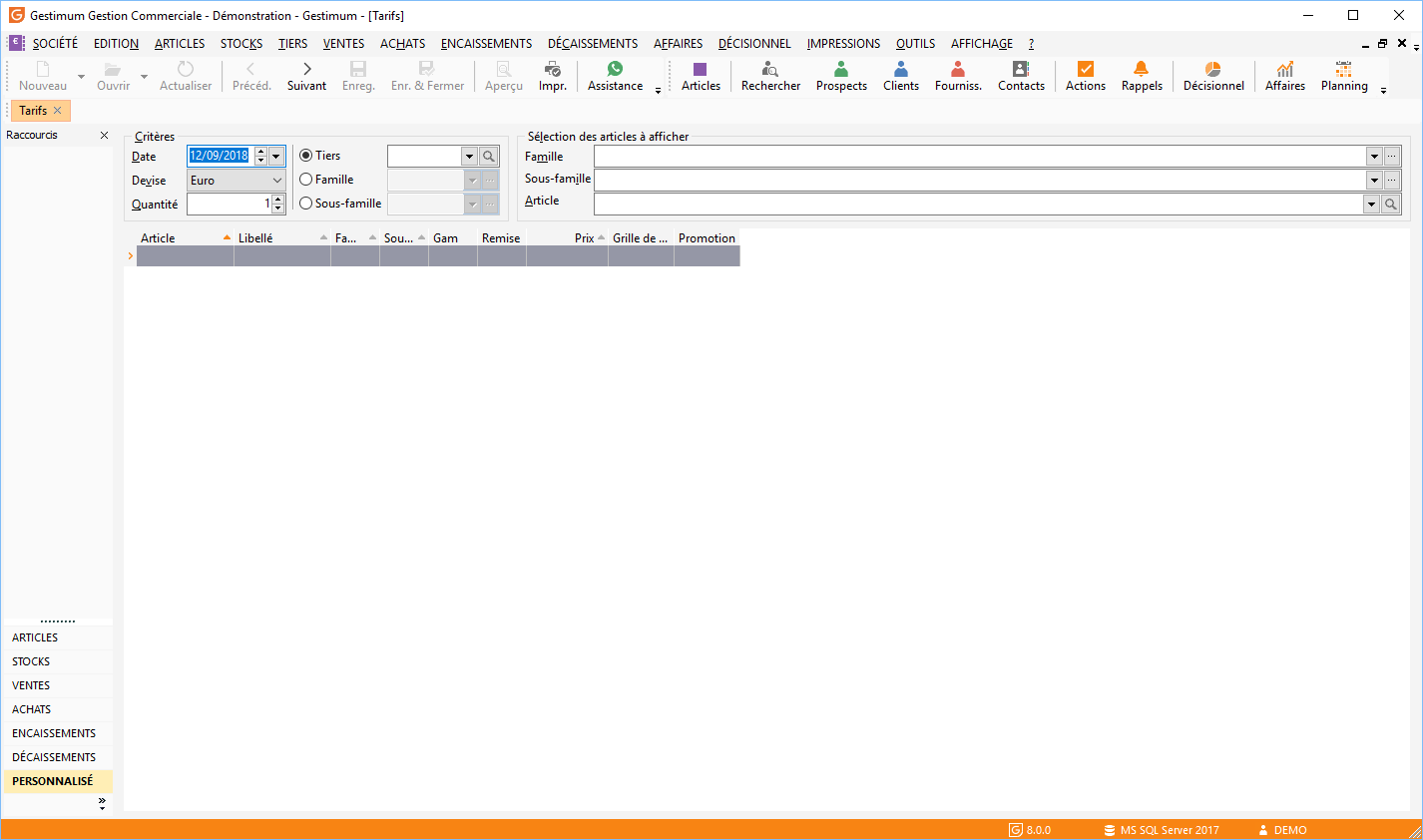Open the IMPRESSIONS menu
This screenshot has height=840, width=1423.
[x=843, y=44]
